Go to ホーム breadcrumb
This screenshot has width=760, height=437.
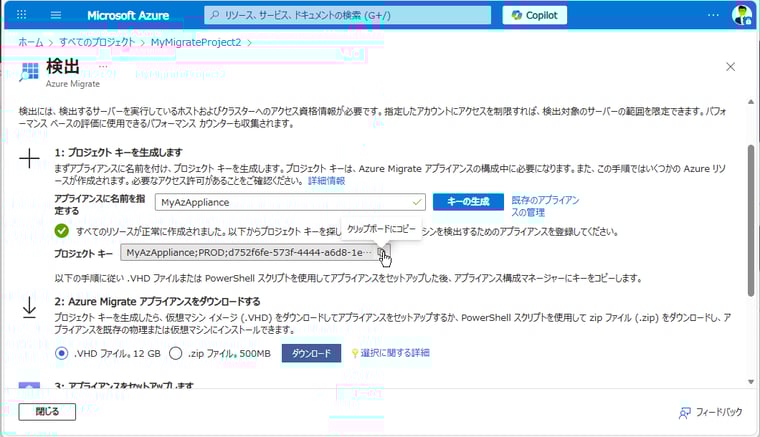[31, 42]
